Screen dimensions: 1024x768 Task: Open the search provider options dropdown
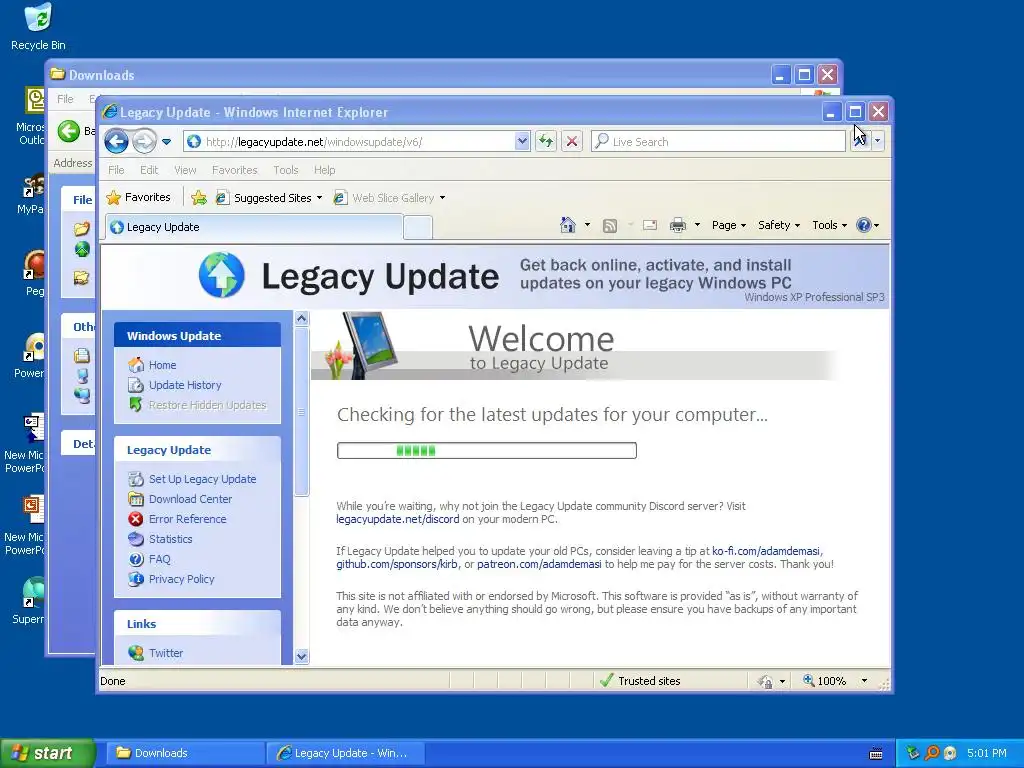click(x=878, y=141)
